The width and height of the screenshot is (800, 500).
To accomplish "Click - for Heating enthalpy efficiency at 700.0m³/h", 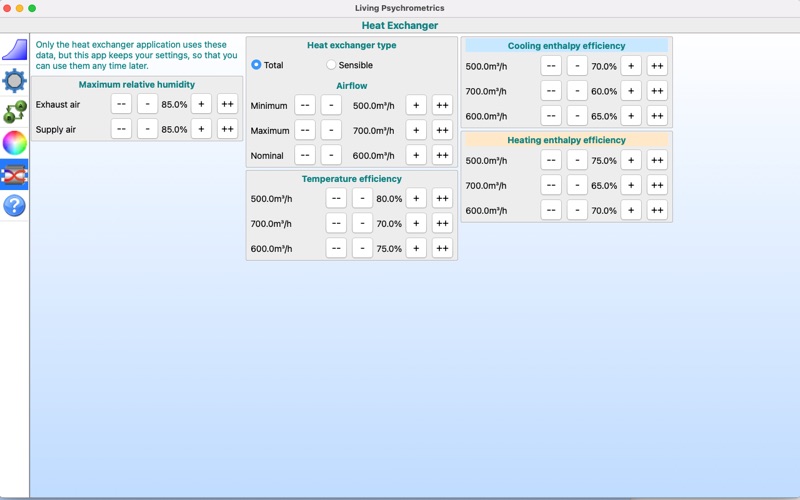I will coord(577,185).
